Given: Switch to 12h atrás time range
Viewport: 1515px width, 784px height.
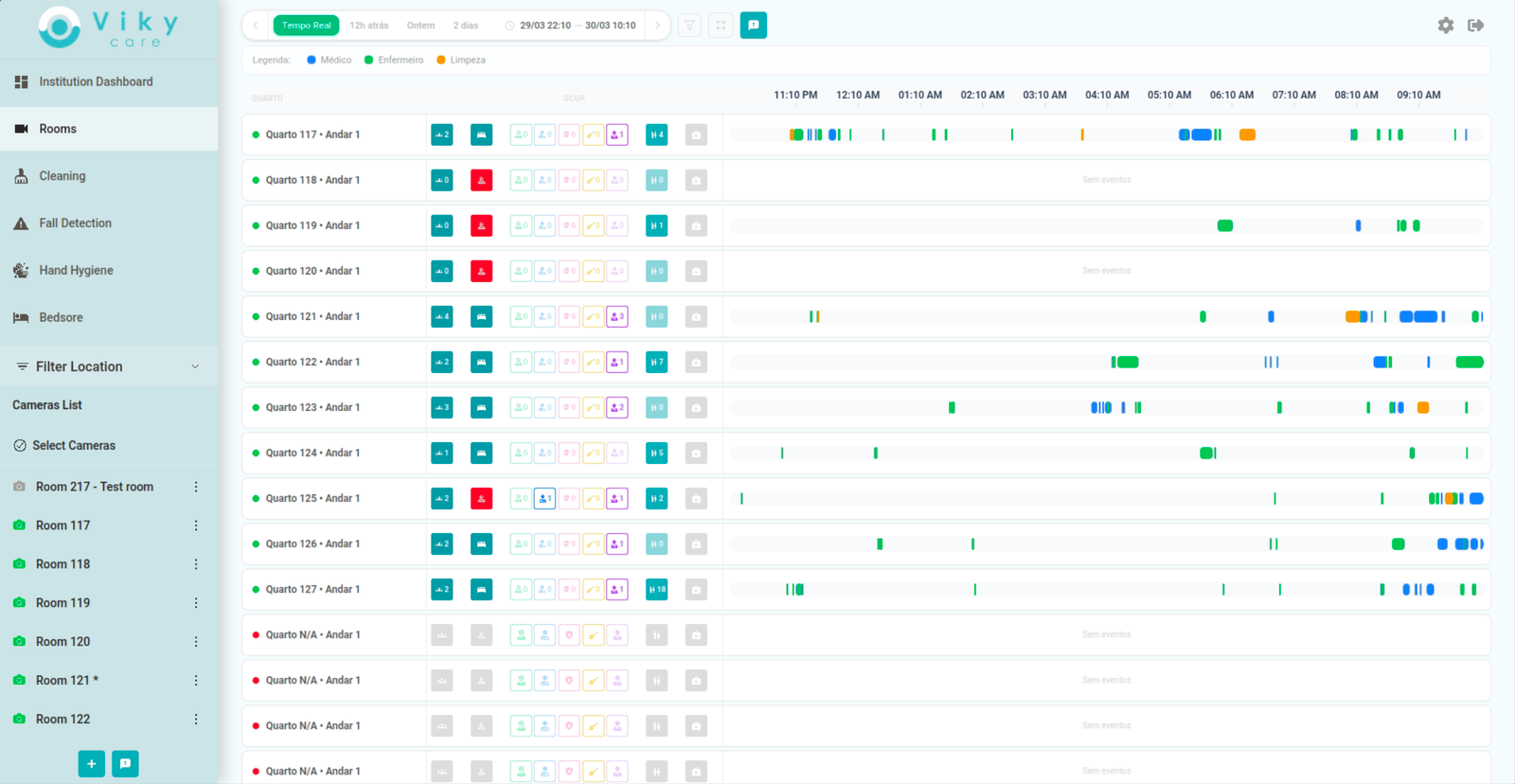Looking at the screenshot, I should pos(369,26).
